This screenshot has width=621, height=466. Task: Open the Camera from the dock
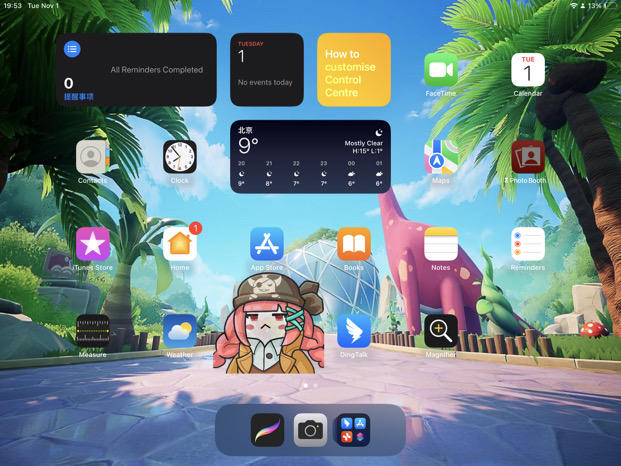point(310,430)
